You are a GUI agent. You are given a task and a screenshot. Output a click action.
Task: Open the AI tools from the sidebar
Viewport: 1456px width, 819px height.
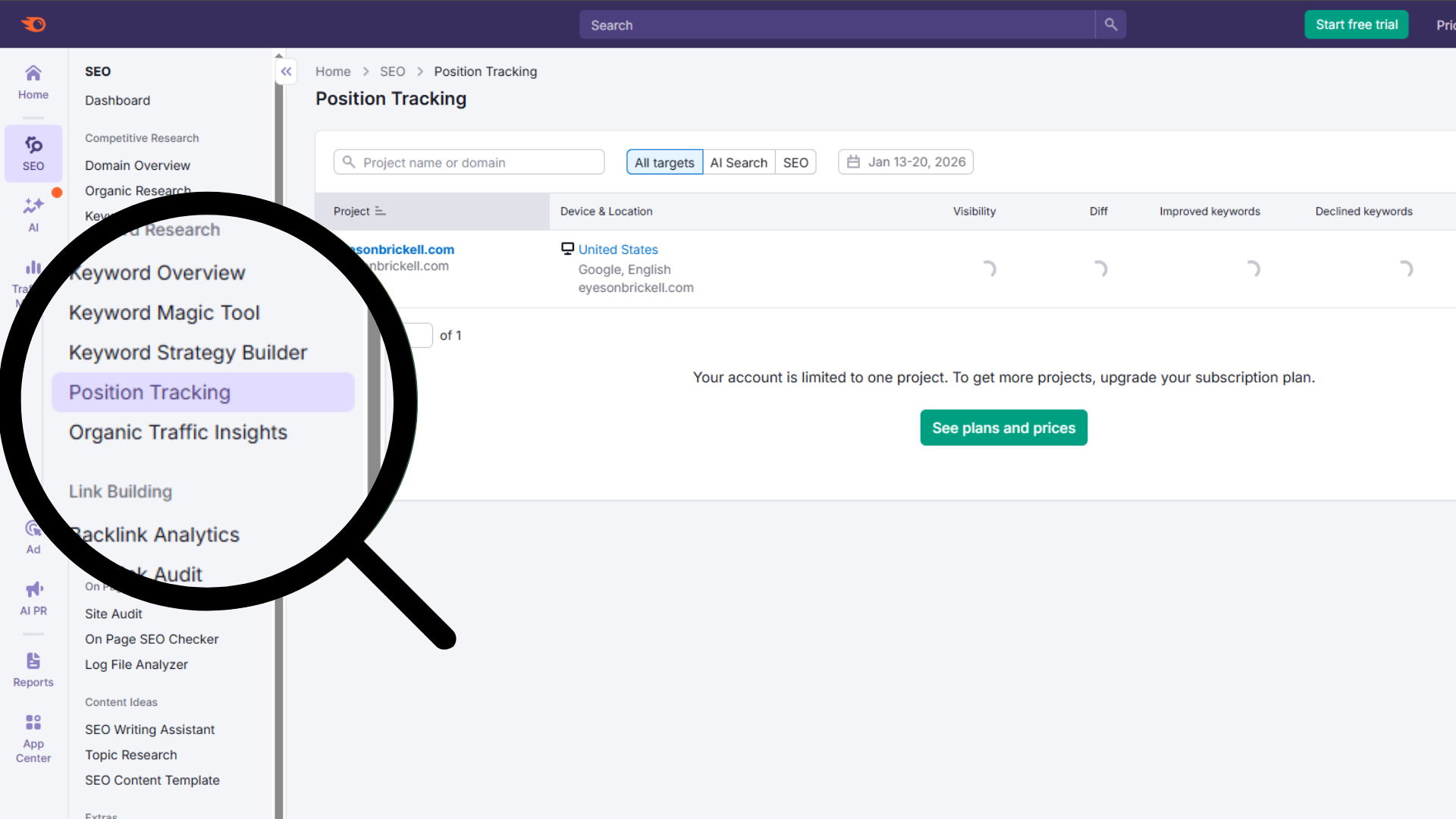[33, 215]
